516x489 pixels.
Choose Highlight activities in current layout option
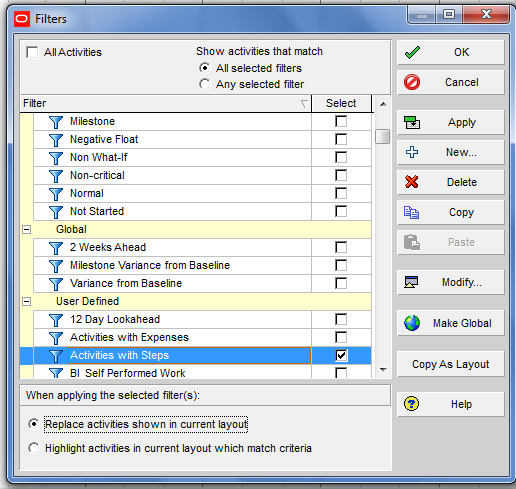coord(34,448)
